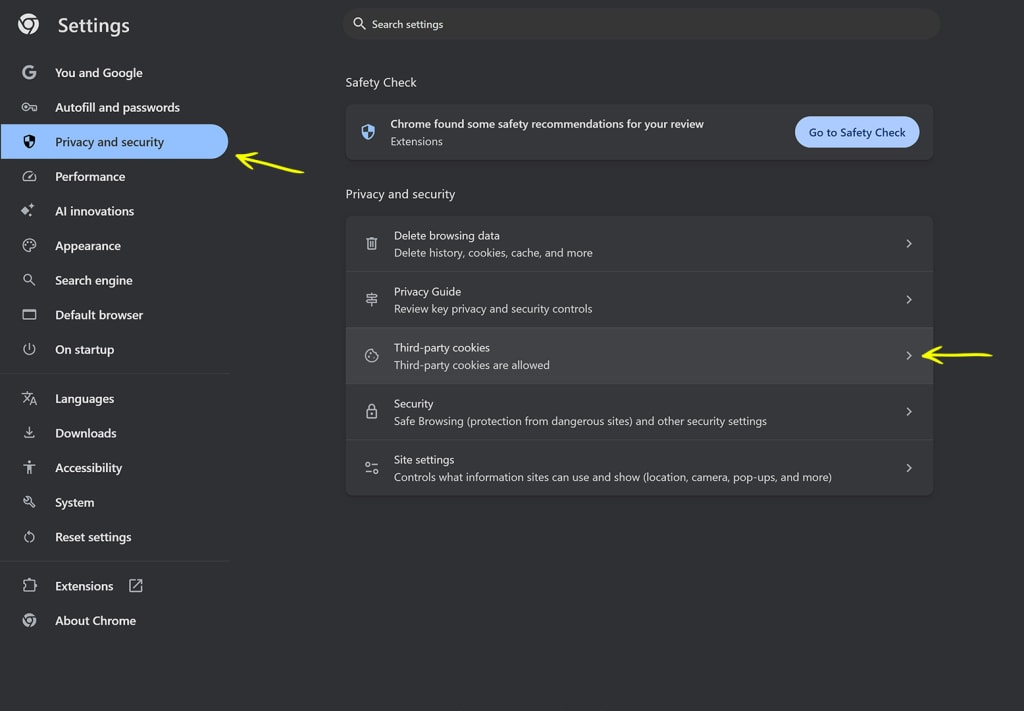Open the AI innovations section
The image size is (1024, 711).
114,211
